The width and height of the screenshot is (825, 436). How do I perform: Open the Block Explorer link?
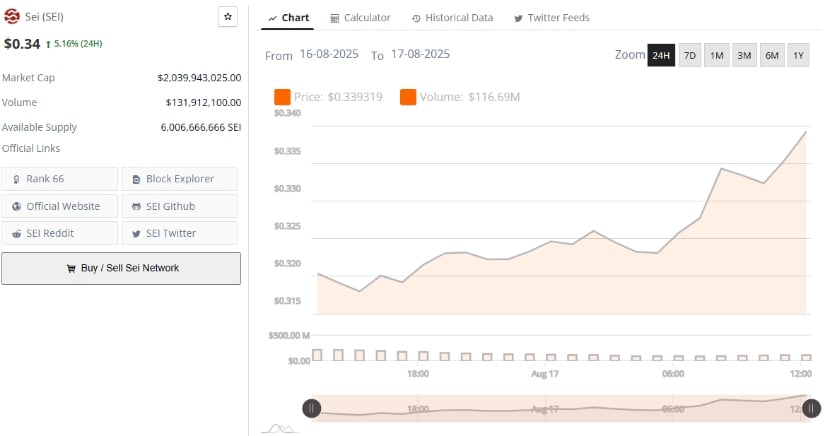(x=179, y=179)
